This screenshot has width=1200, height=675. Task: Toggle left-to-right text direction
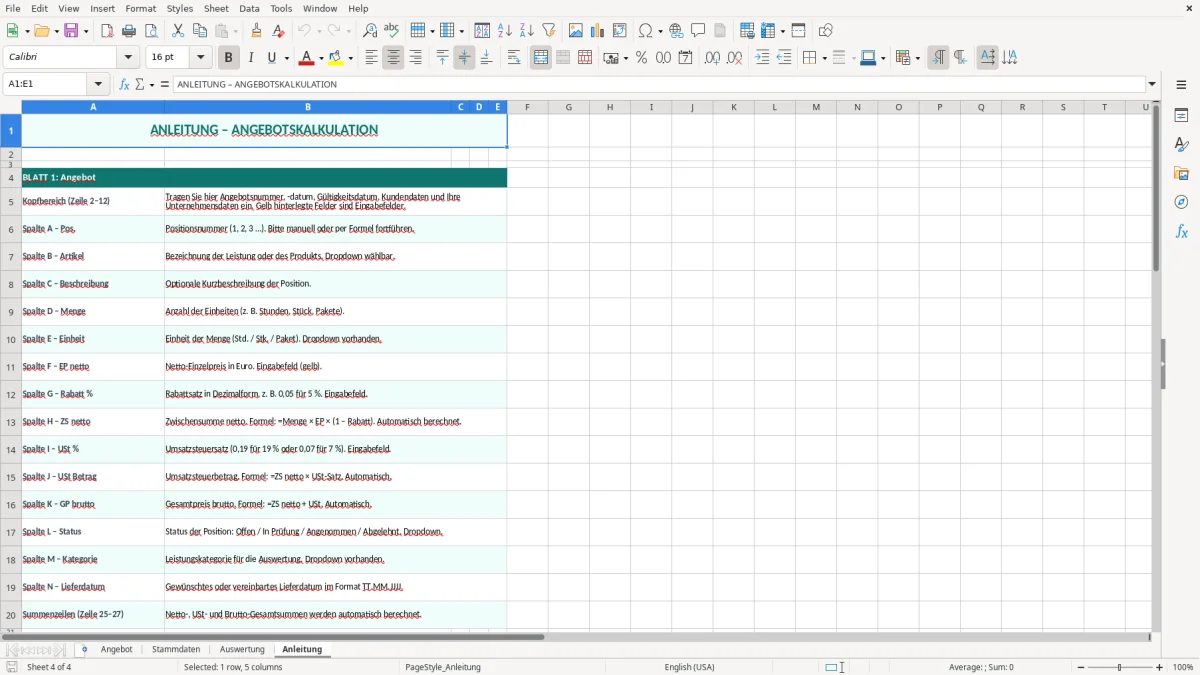click(938, 58)
